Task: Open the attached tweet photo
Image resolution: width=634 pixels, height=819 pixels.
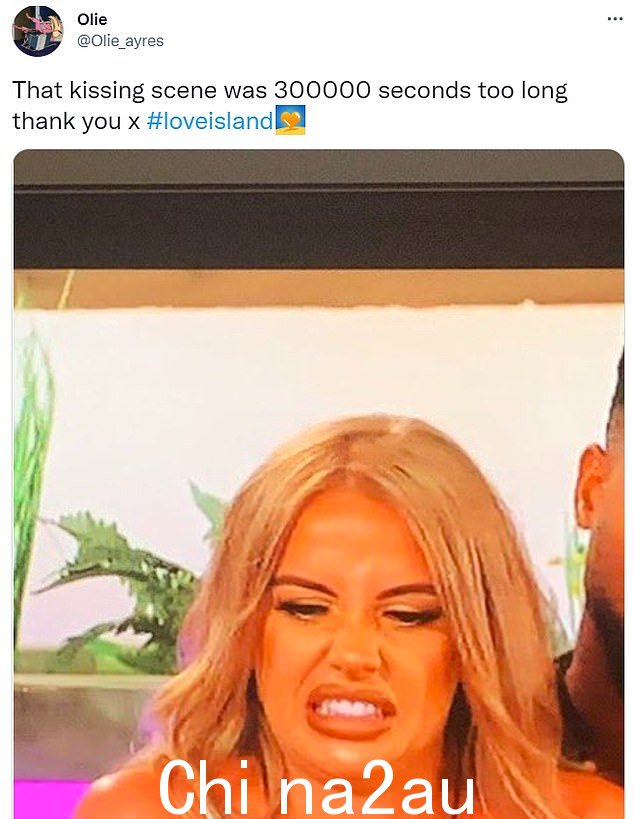Action: coord(319,484)
